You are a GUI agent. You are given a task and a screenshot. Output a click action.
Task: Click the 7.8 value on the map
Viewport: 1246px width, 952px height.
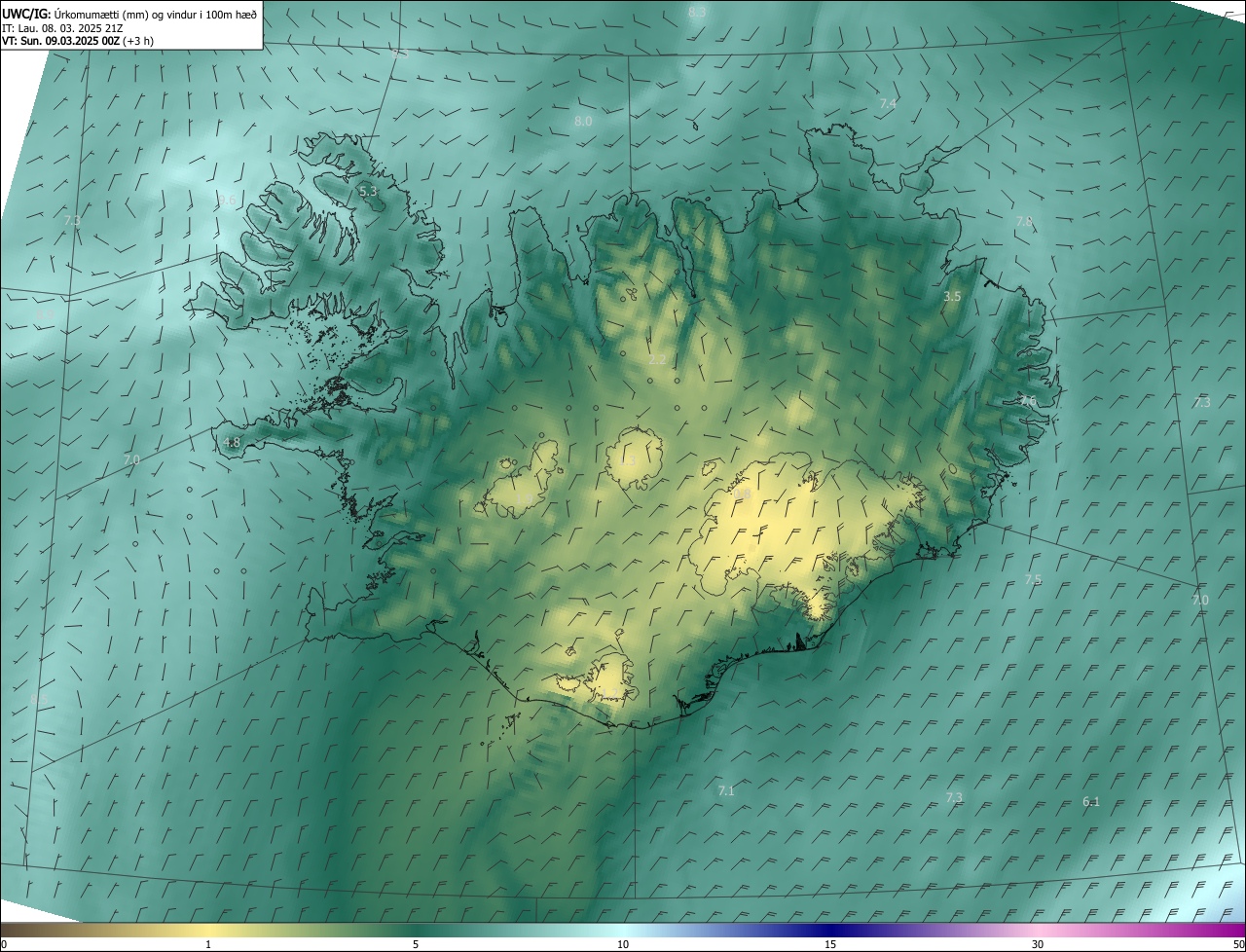point(1024,222)
